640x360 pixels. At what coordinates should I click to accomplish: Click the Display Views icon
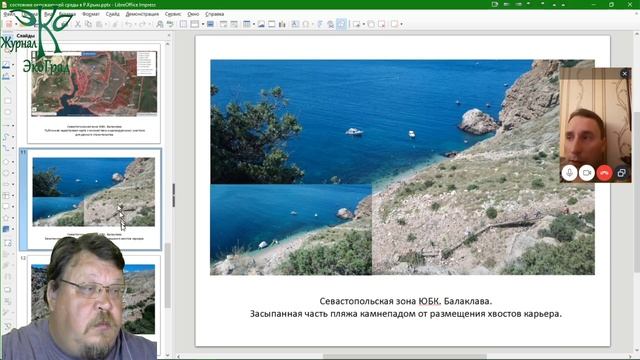point(195,24)
